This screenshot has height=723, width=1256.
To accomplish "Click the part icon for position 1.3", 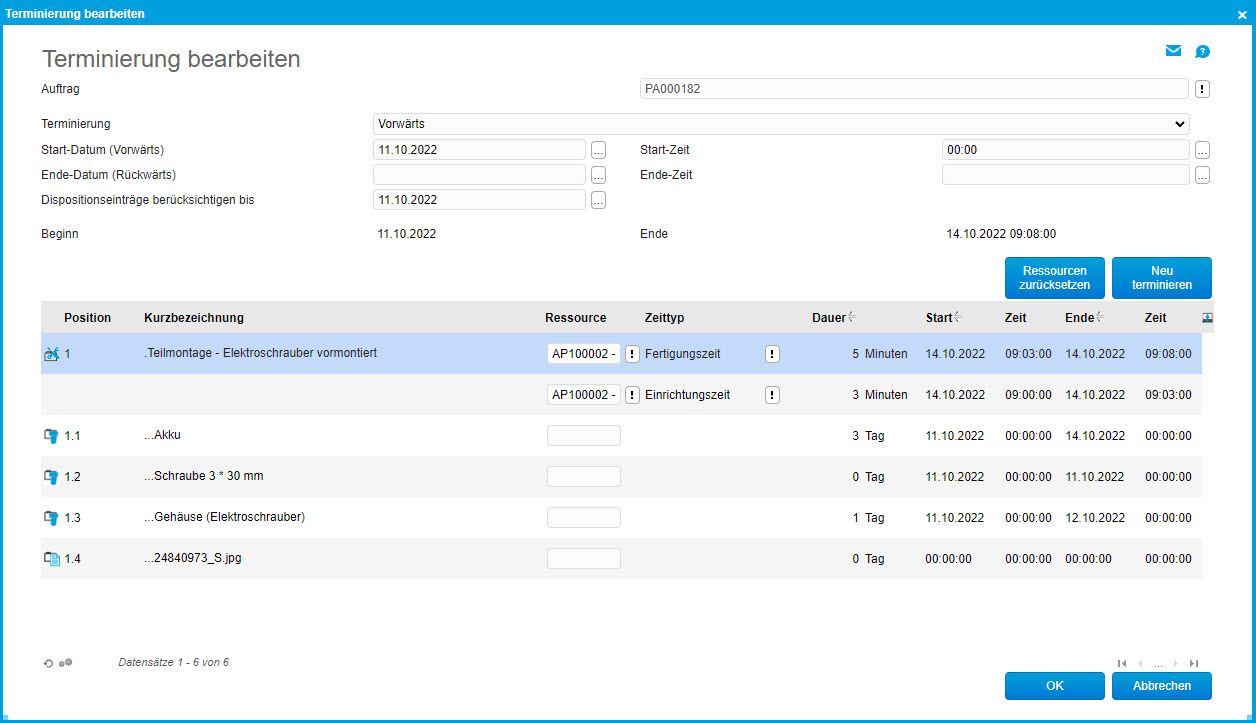I will coord(52,518).
